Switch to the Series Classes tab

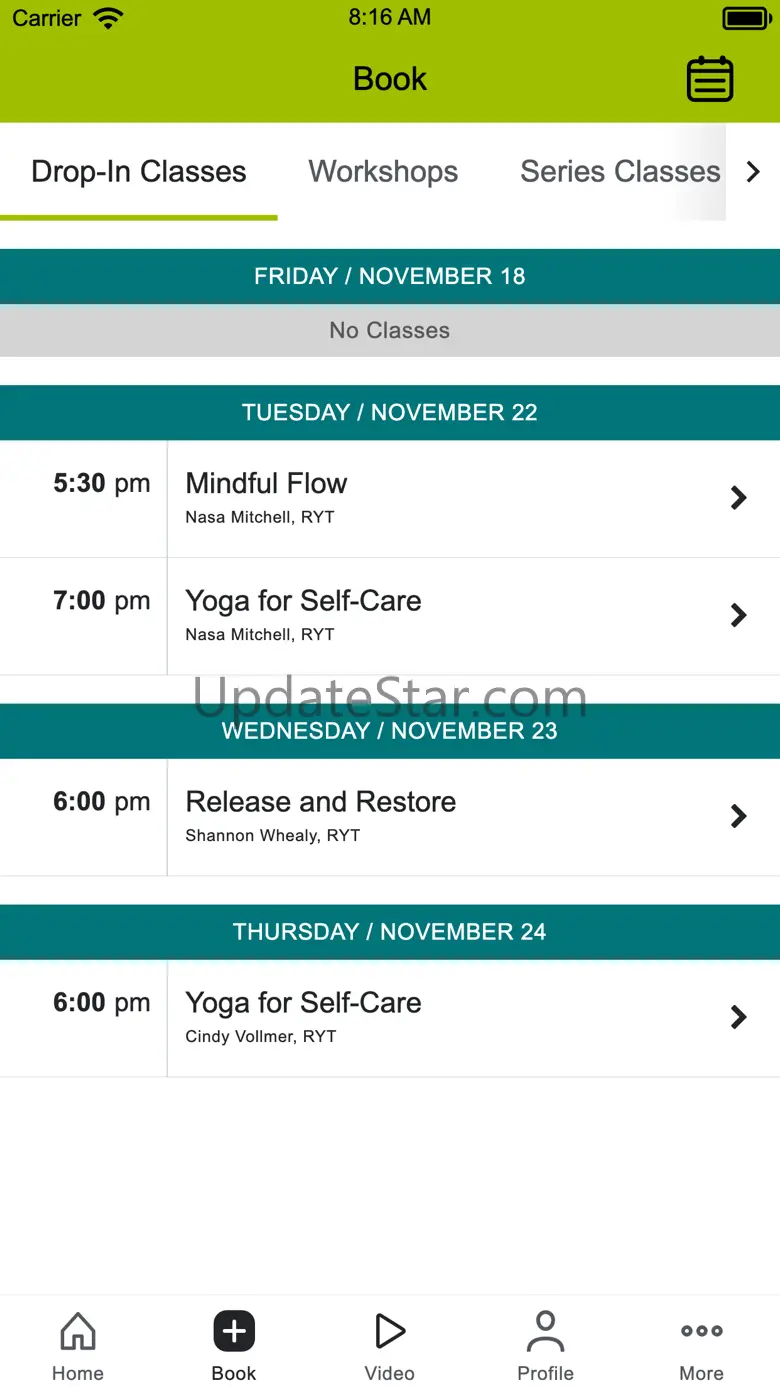(620, 172)
